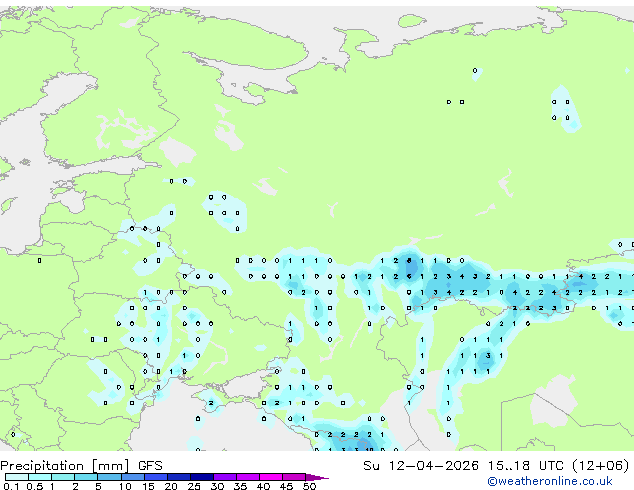The image size is (634, 490).
Task: Click the "50" legend scale label
Action: [x=309, y=486]
